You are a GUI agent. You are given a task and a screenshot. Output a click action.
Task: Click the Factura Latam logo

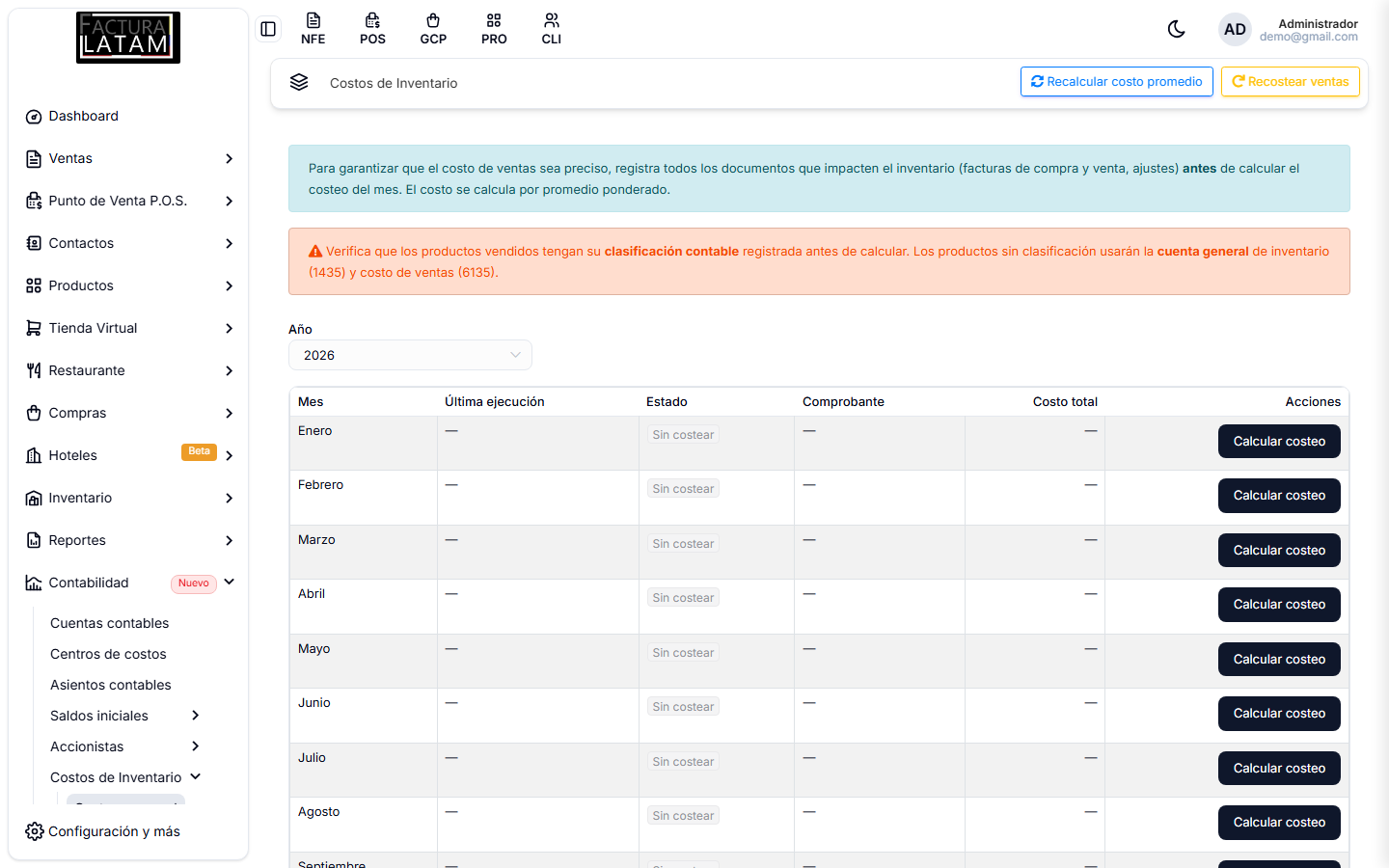tap(128, 38)
